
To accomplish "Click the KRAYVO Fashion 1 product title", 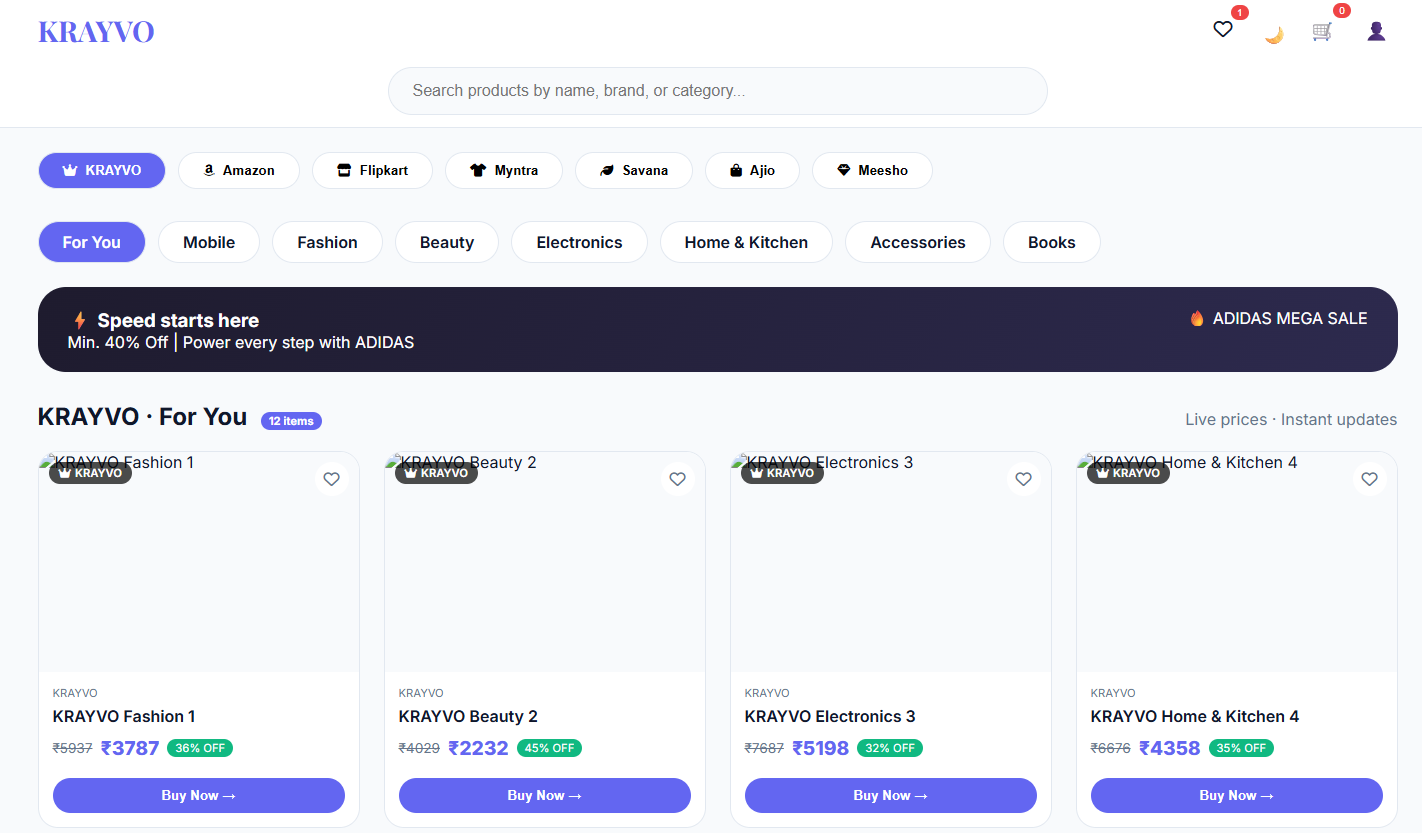I will [124, 716].
